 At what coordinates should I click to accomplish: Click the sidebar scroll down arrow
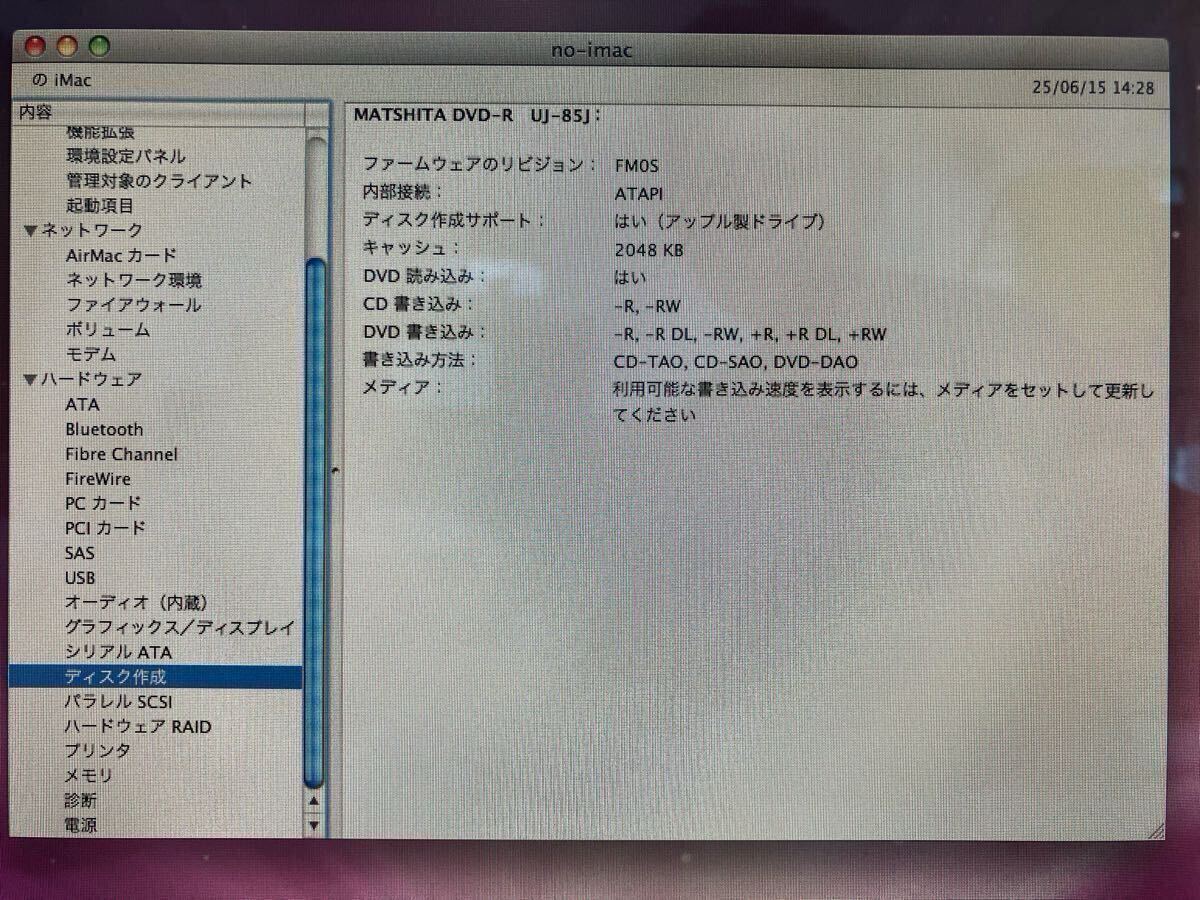314,825
